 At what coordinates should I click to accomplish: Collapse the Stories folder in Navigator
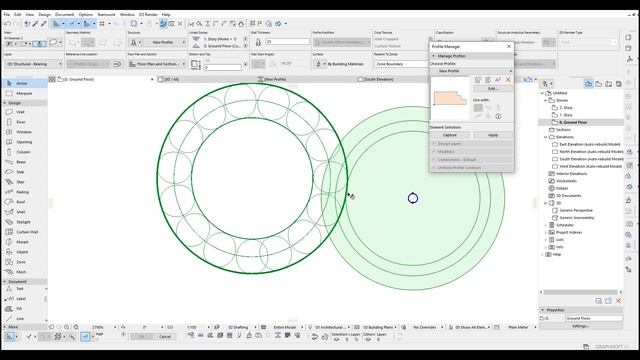[546, 100]
